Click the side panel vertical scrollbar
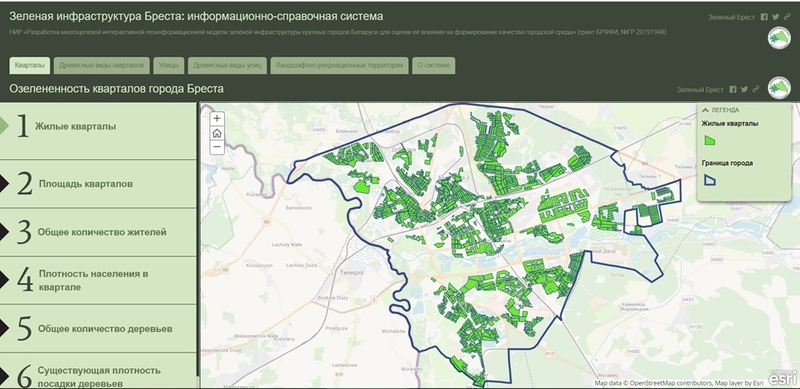Image resolution: width=800 pixels, height=389 pixels. point(198,245)
